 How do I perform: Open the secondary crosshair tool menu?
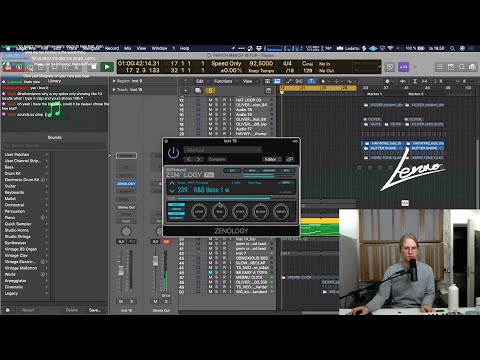(337, 81)
